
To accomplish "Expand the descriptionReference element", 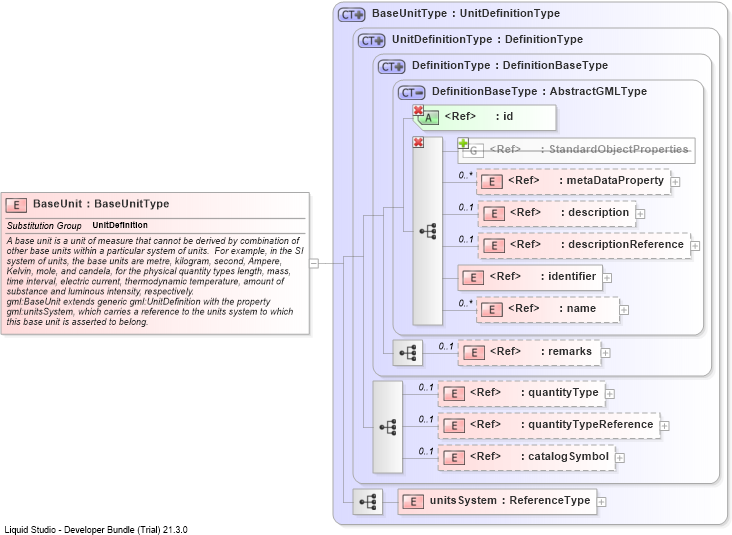I will tap(695, 246).
